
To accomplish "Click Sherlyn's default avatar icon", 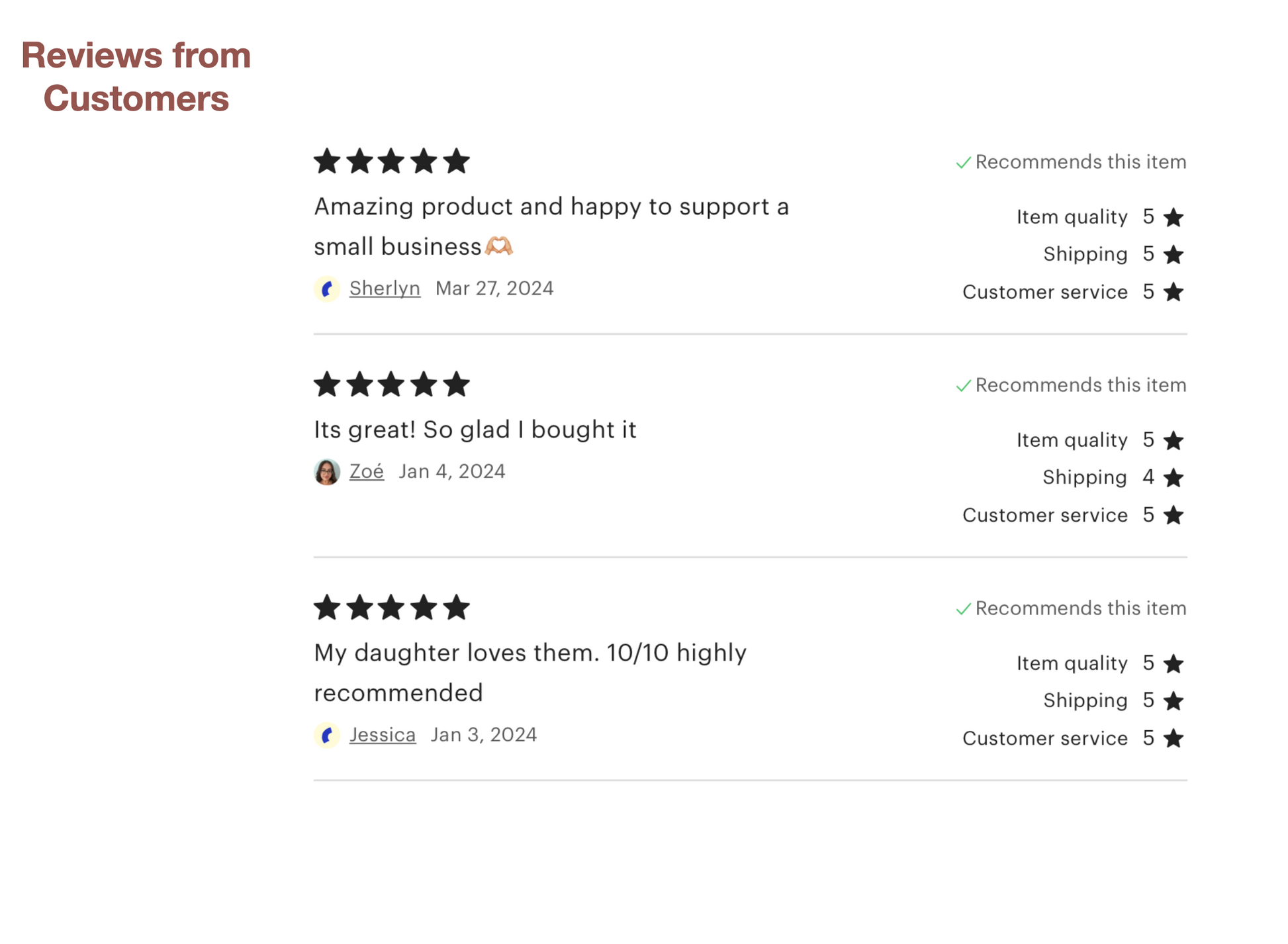I will (x=327, y=289).
